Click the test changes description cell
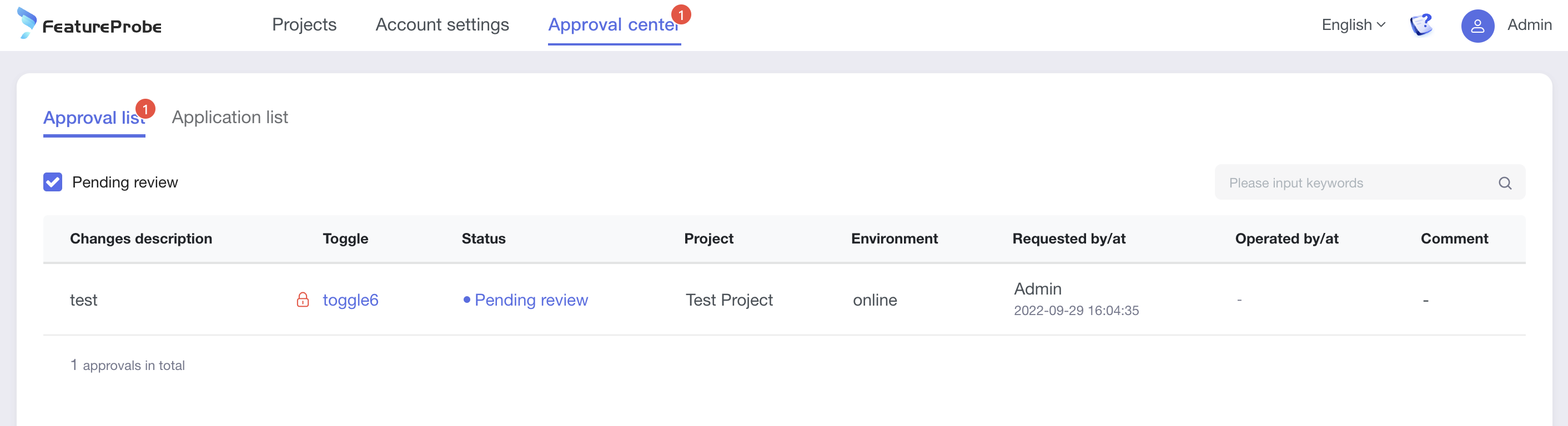1568x426 pixels. point(83,300)
